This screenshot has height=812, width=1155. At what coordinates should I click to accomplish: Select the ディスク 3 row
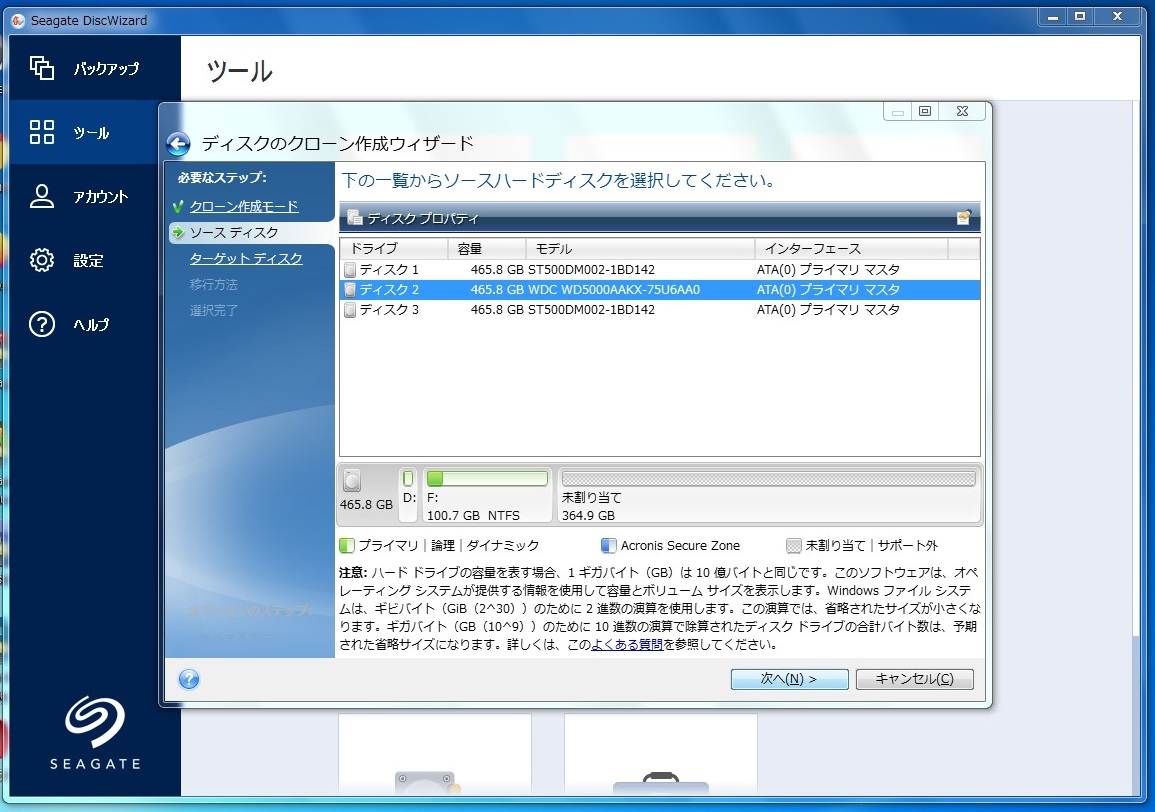pyautogui.click(x=659, y=309)
